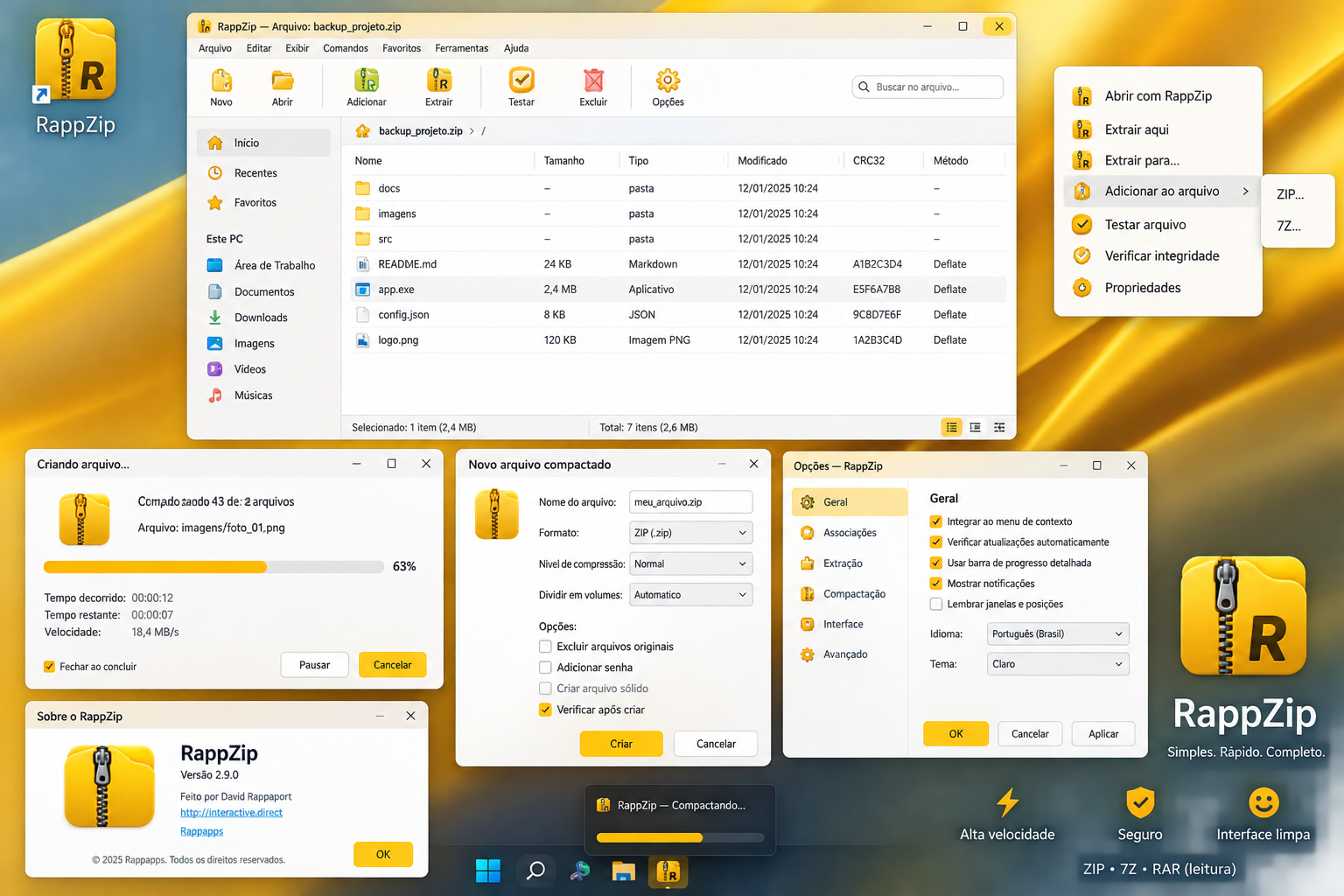Open Windows Start menu on taskbar
Screen dimensions: 1344x896
coord(488,871)
